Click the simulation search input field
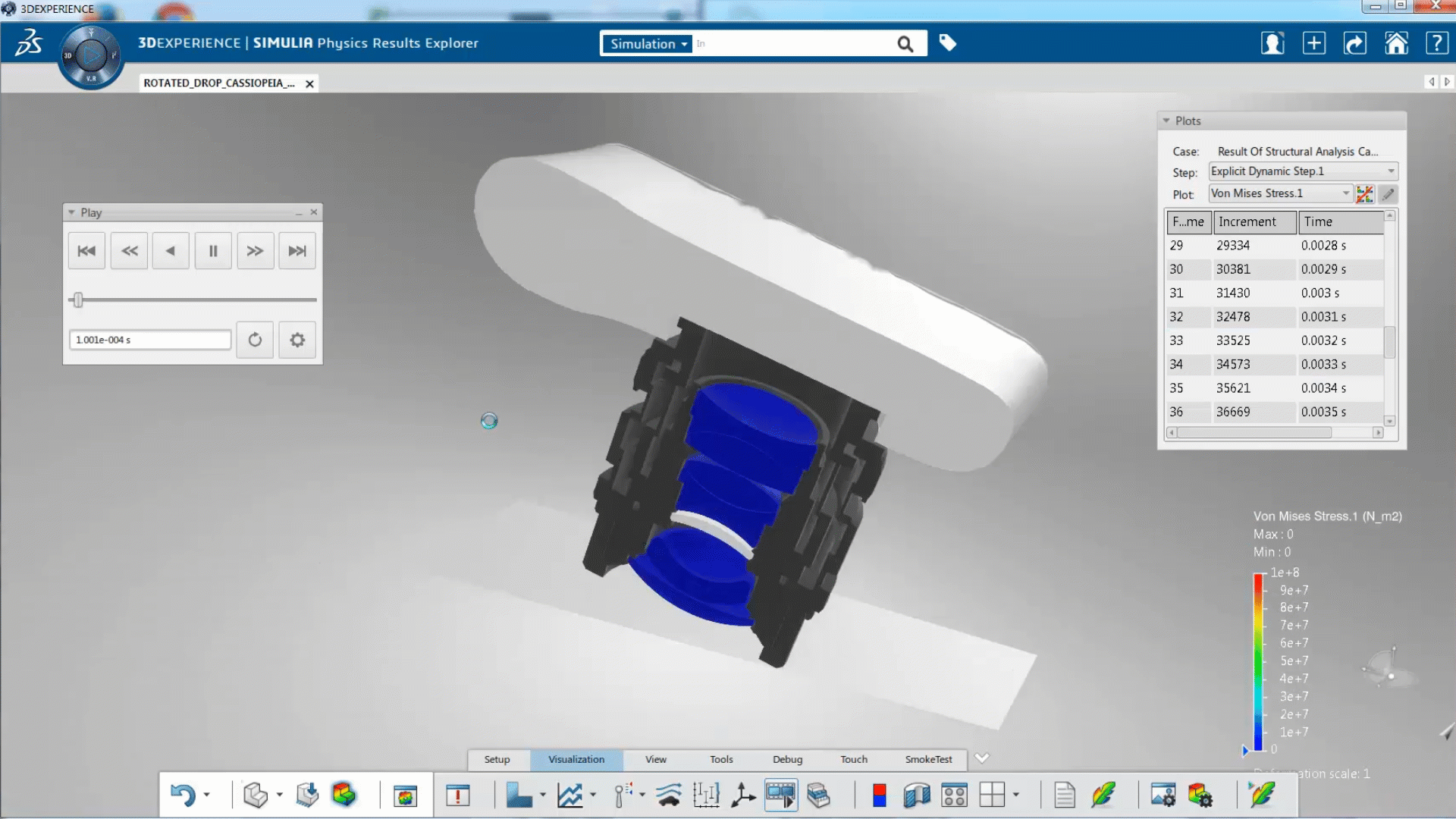The height and width of the screenshot is (819, 1456). click(x=793, y=43)
